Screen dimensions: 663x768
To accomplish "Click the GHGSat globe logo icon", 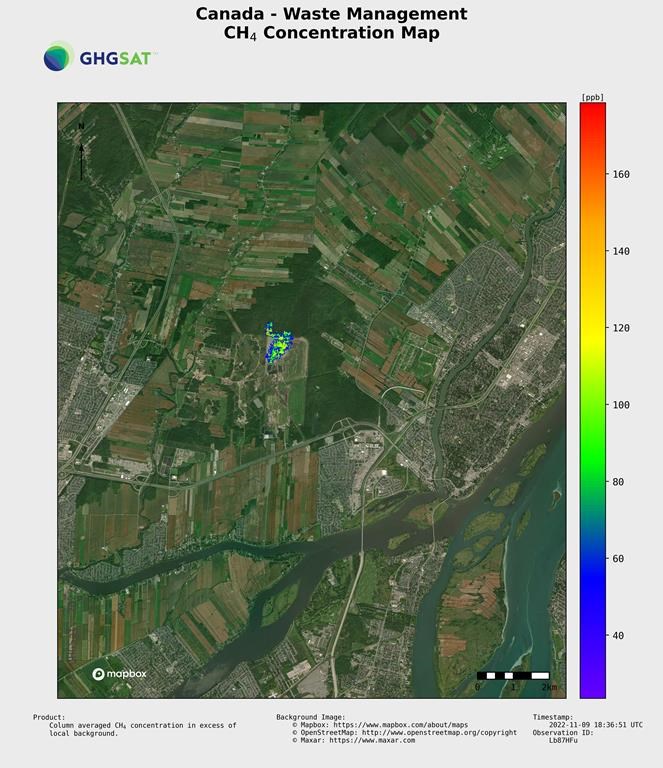I will tap(58, 57).
